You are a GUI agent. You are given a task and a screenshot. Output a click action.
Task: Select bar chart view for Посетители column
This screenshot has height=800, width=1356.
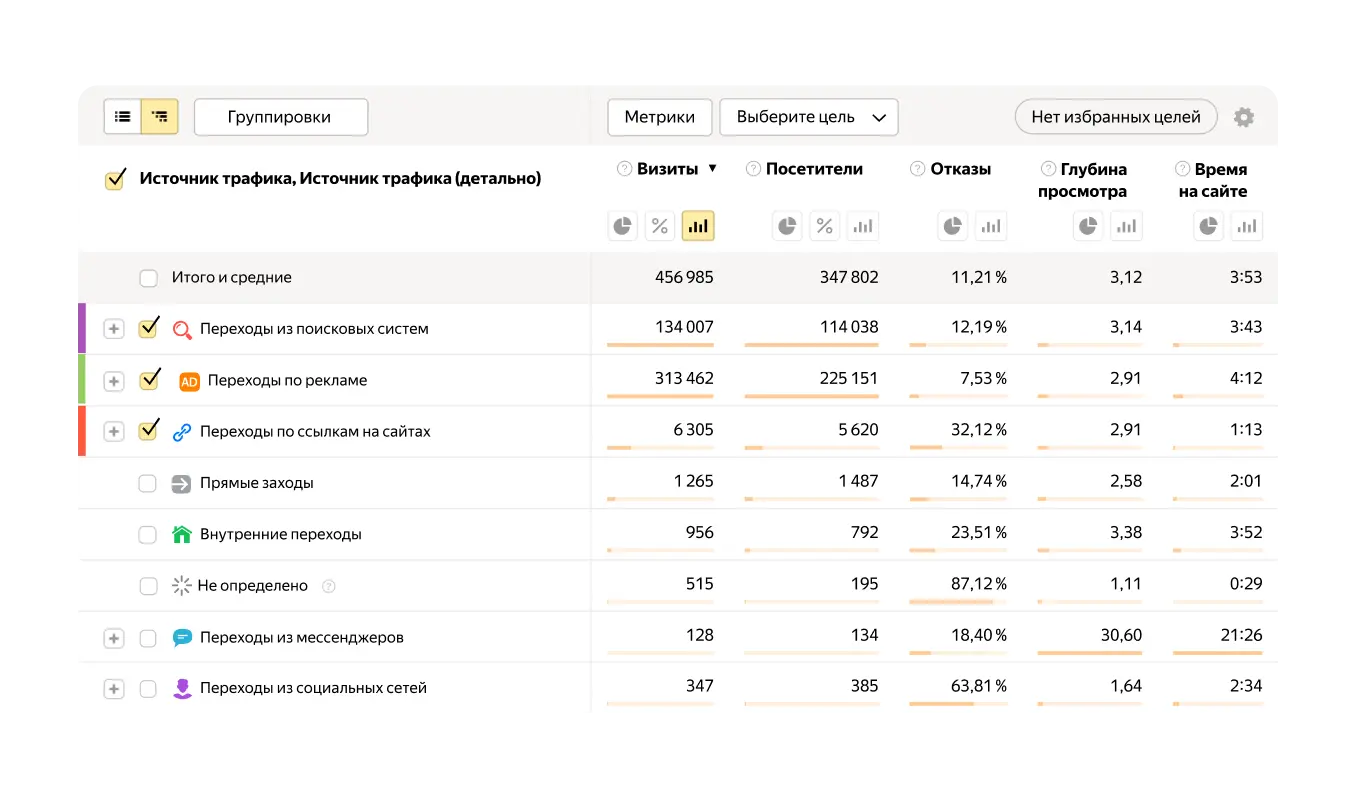point(862,226)
